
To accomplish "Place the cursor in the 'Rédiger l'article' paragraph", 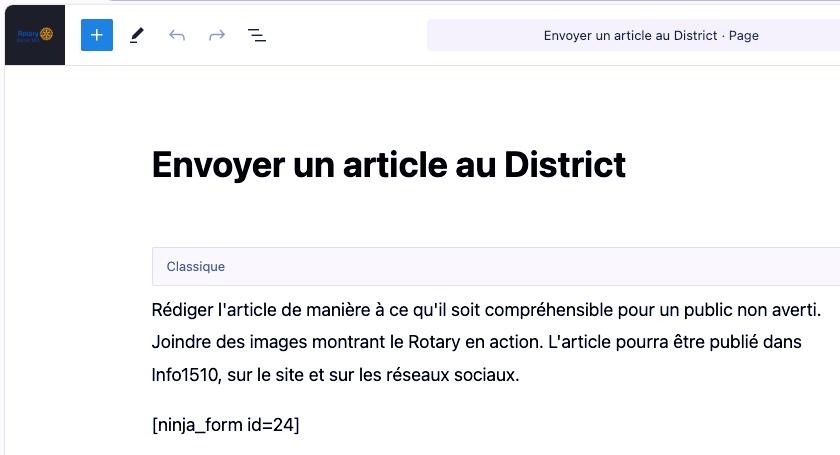I will click(486, 342).
